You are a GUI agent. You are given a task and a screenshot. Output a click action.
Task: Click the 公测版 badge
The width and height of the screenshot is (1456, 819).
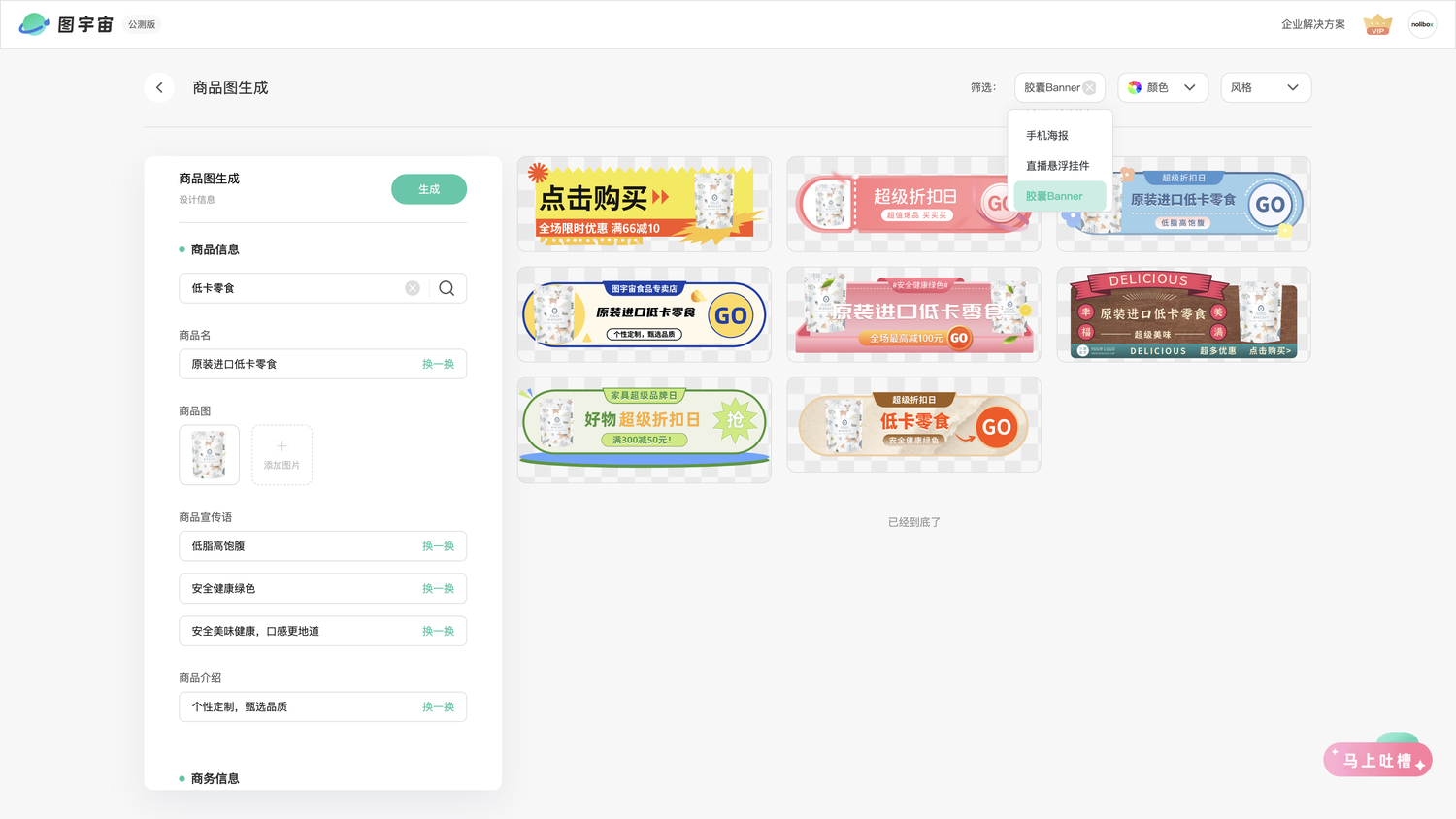coord(142,24)
